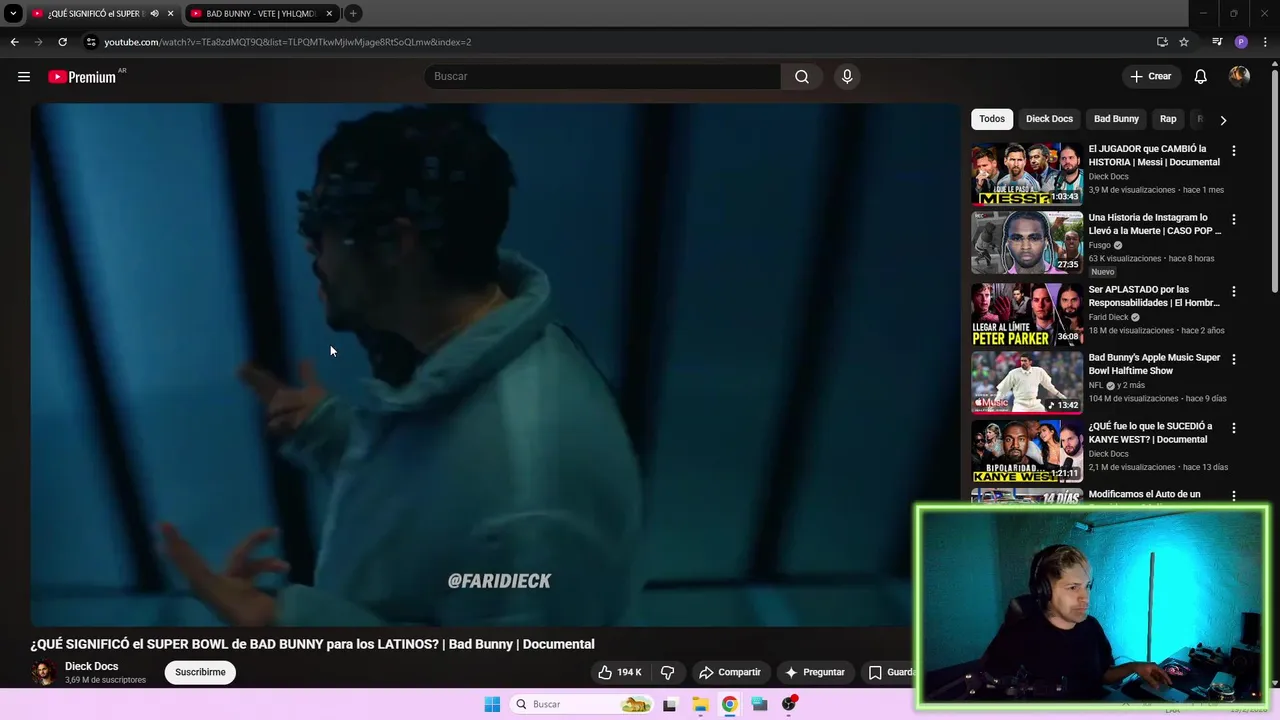Viewport: 1280px width, 720px height.
Task: Switch to BAD BUNNY - VETE browser tab
Action: (x=260, y=14)
